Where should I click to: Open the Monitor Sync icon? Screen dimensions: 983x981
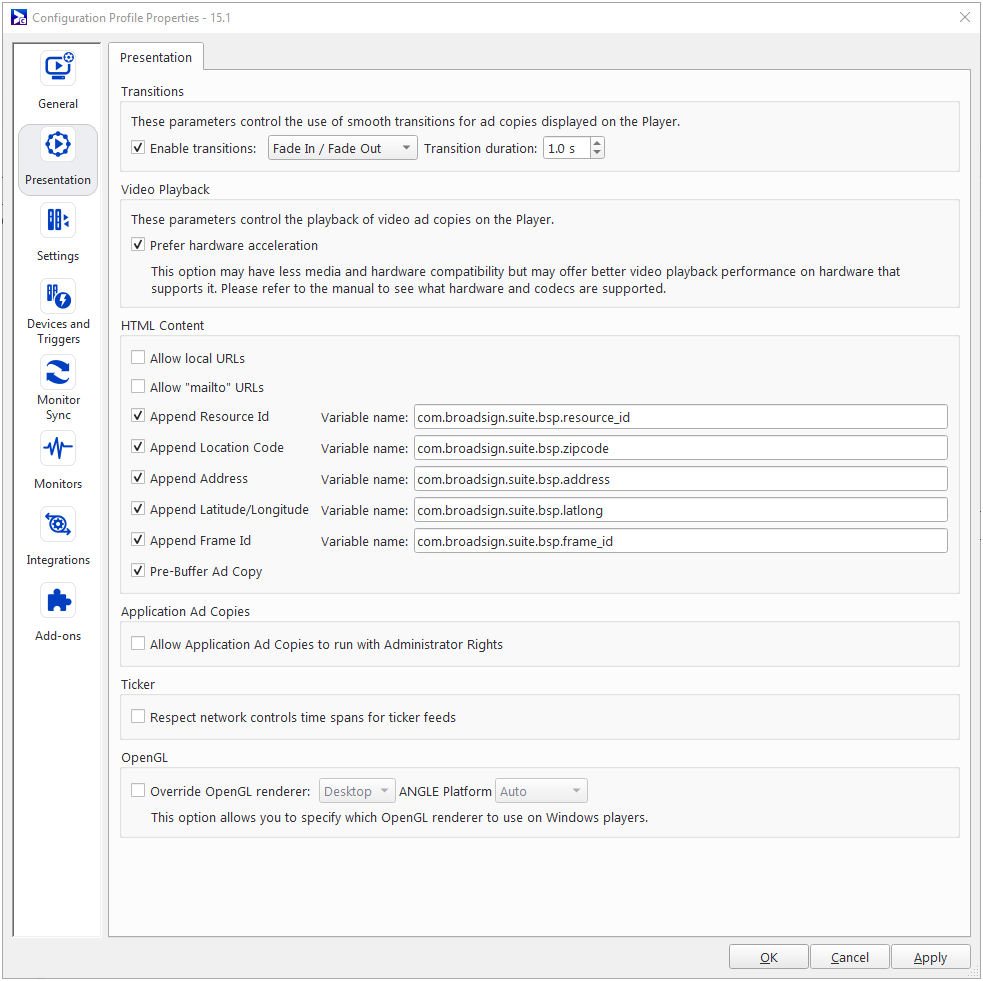point(58,373)
